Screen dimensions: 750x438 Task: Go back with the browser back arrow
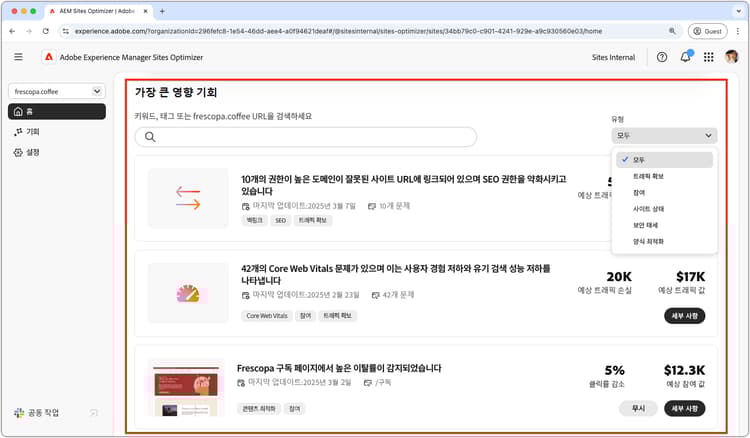[x=12, y=31]
